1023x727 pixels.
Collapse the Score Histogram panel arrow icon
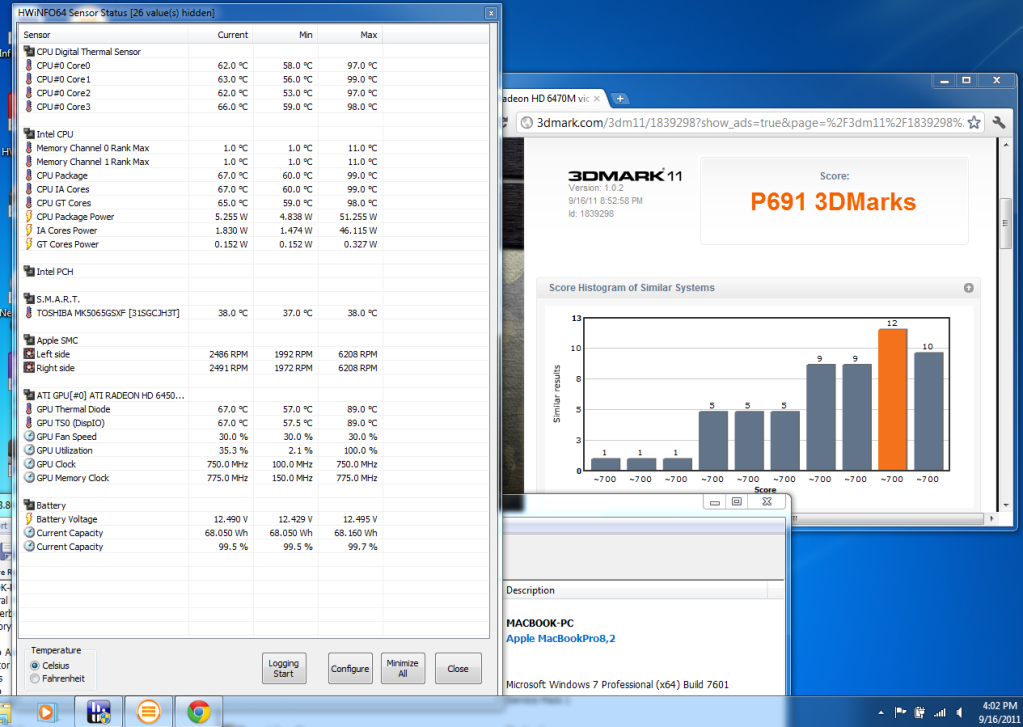click(968, 288)
